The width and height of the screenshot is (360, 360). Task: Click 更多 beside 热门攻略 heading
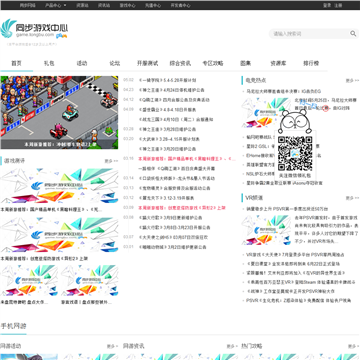coord(353,346)
